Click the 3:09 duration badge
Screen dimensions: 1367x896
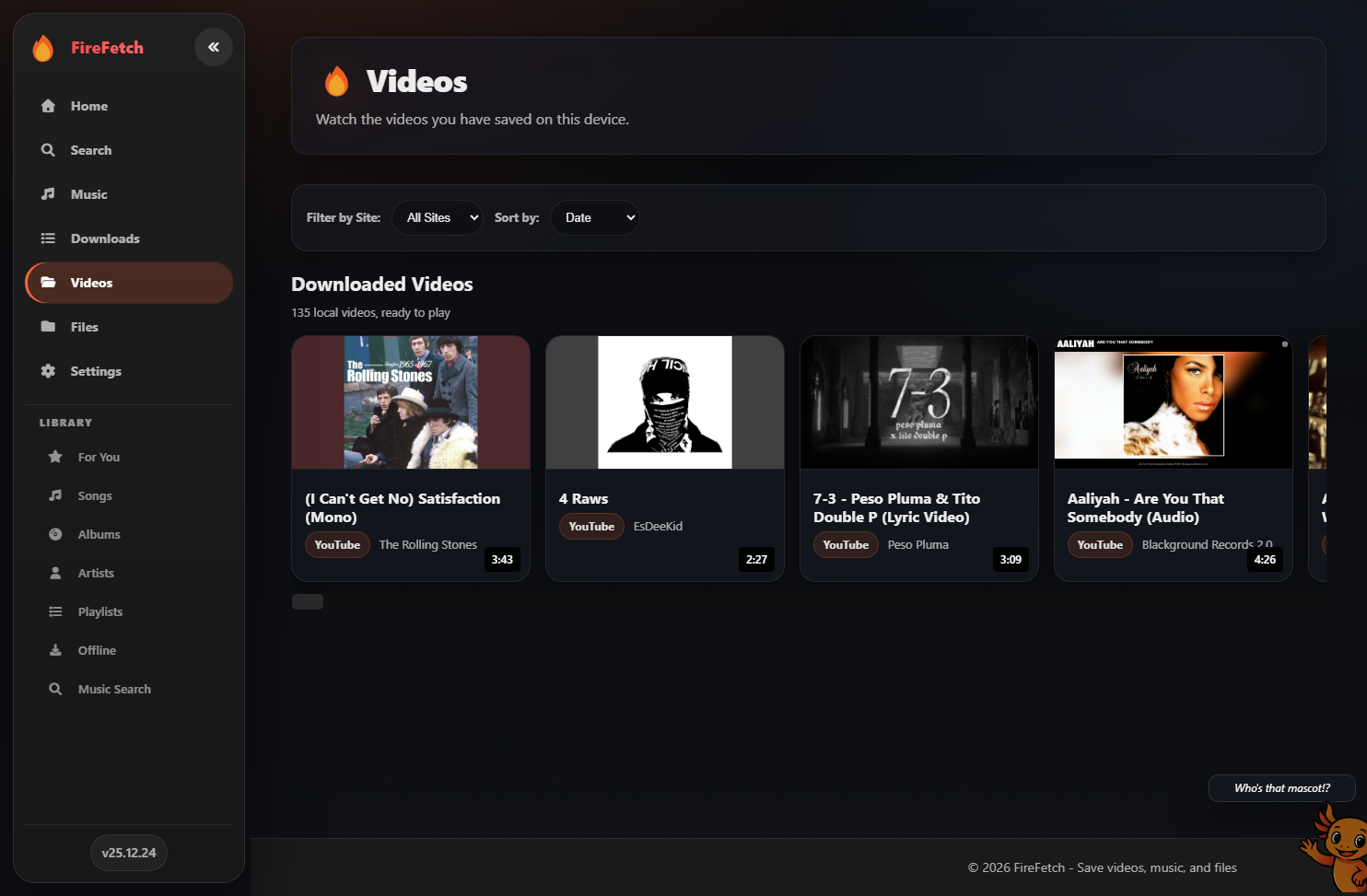tap(1011, 560)
